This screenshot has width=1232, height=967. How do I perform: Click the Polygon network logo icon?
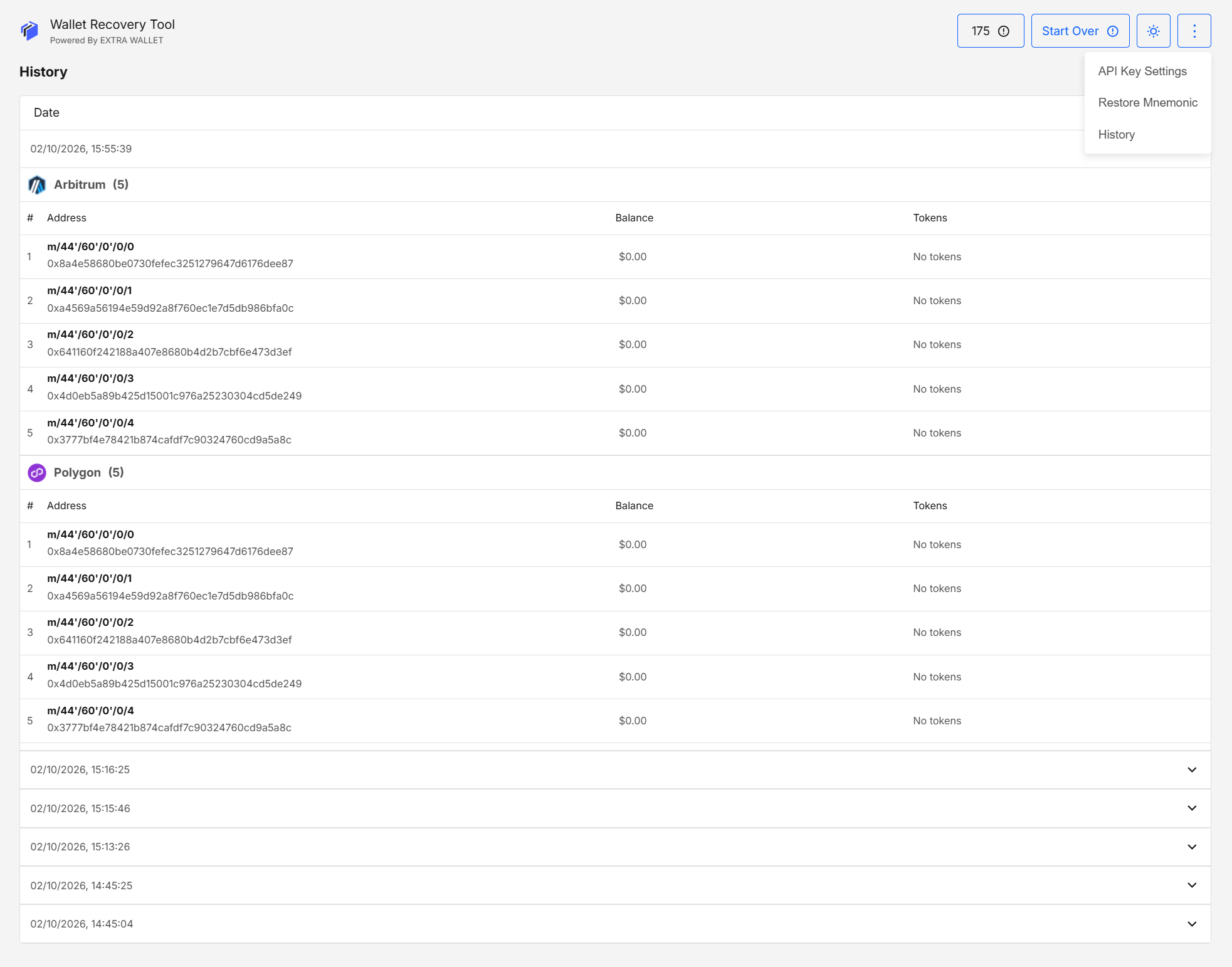(x=37, y=473)
